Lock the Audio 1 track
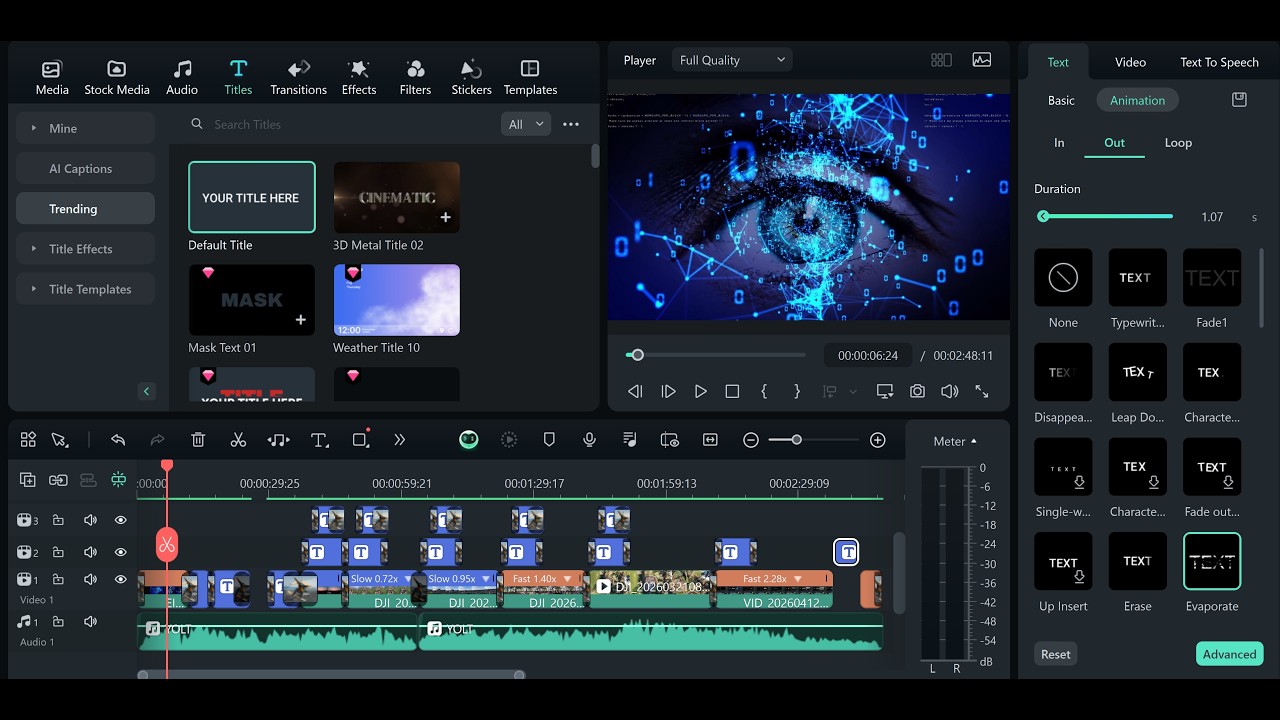This screenshot has height=720, width=1280. (x=58, y=622)
